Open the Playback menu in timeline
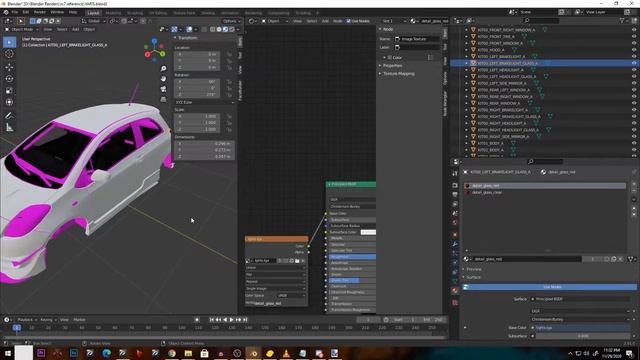 coord(27,320)
